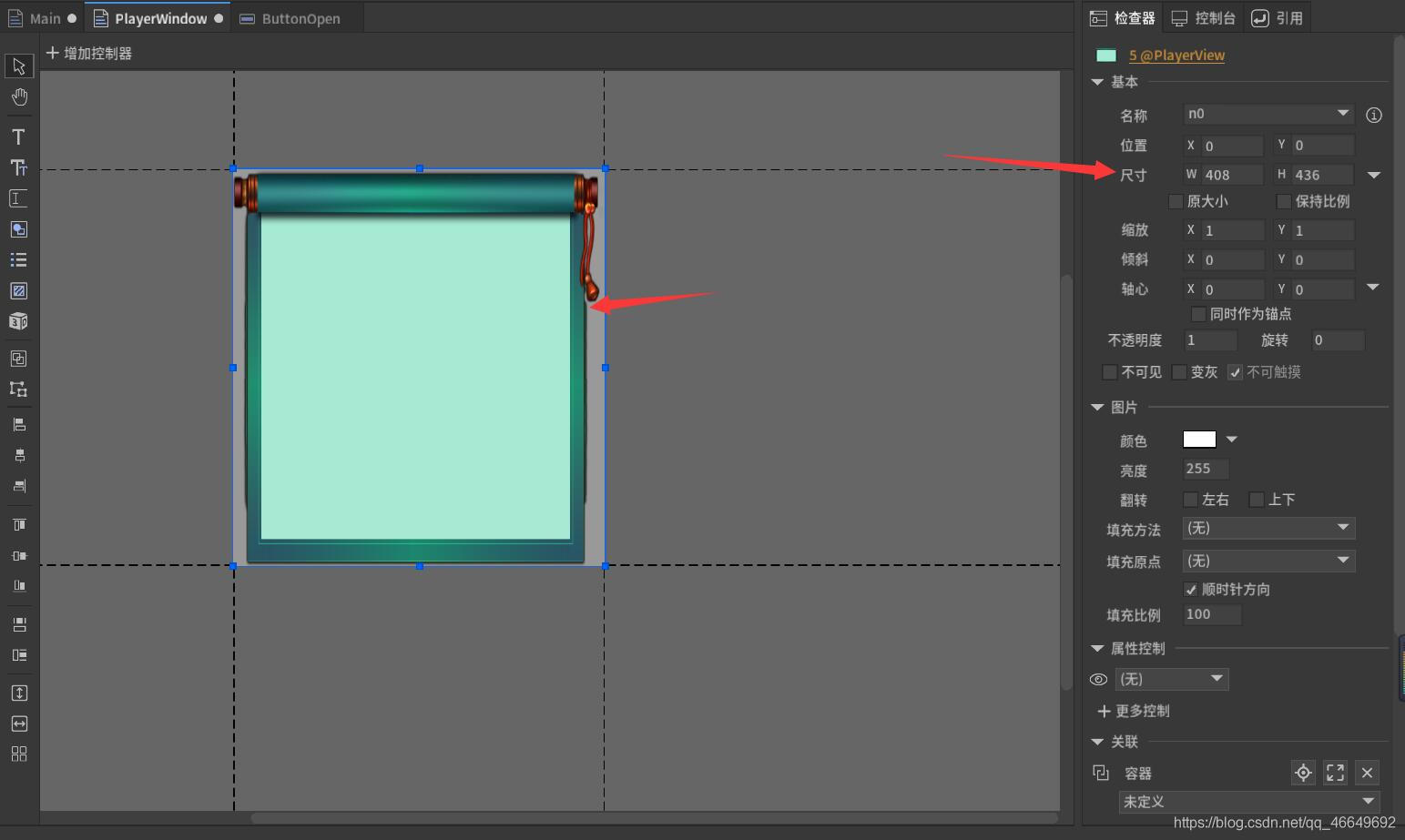
Task: Enable 左右 flip checkbox
Action: tap(1190, 500)
